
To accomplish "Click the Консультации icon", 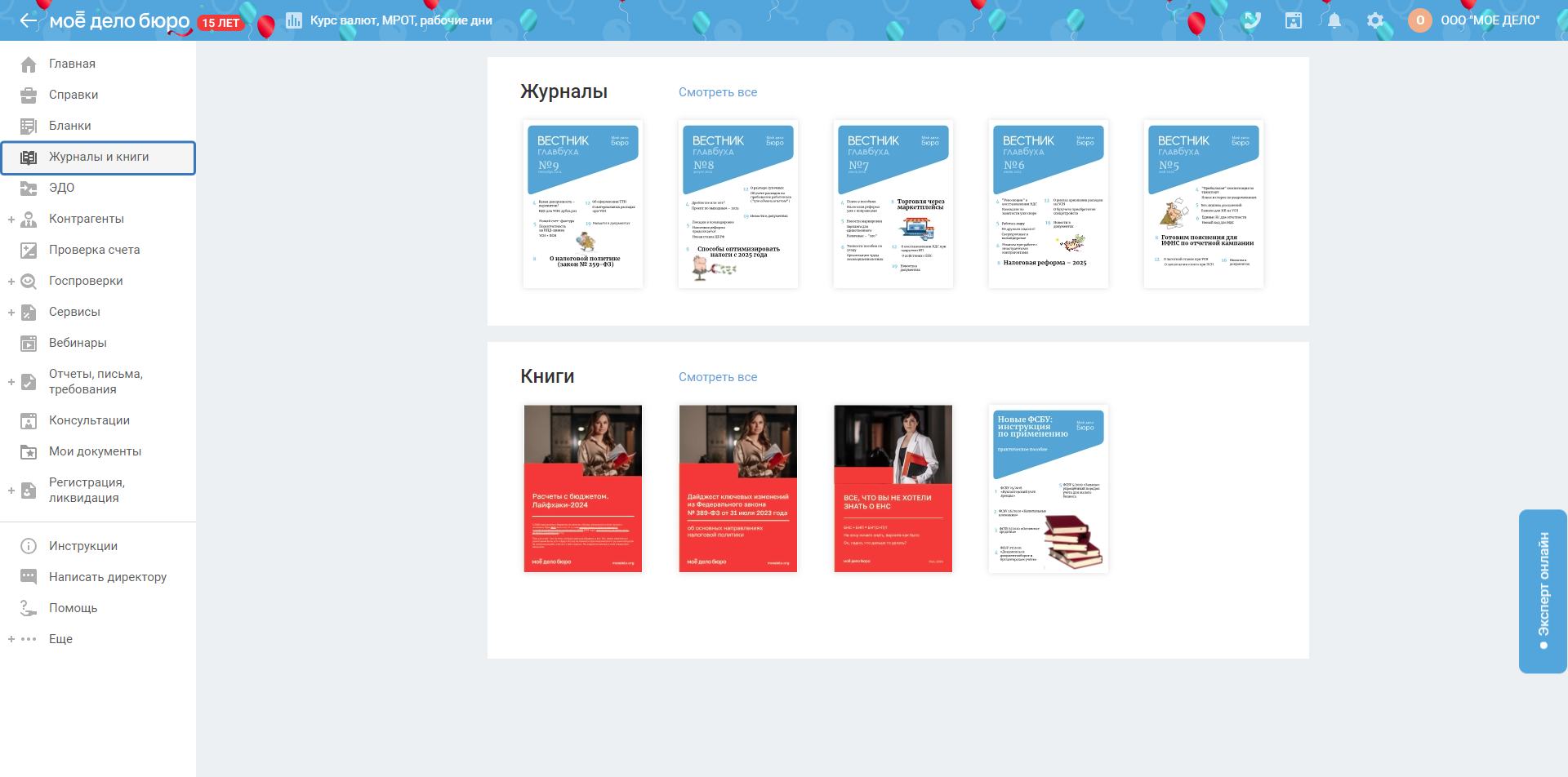I will [29, 420].
